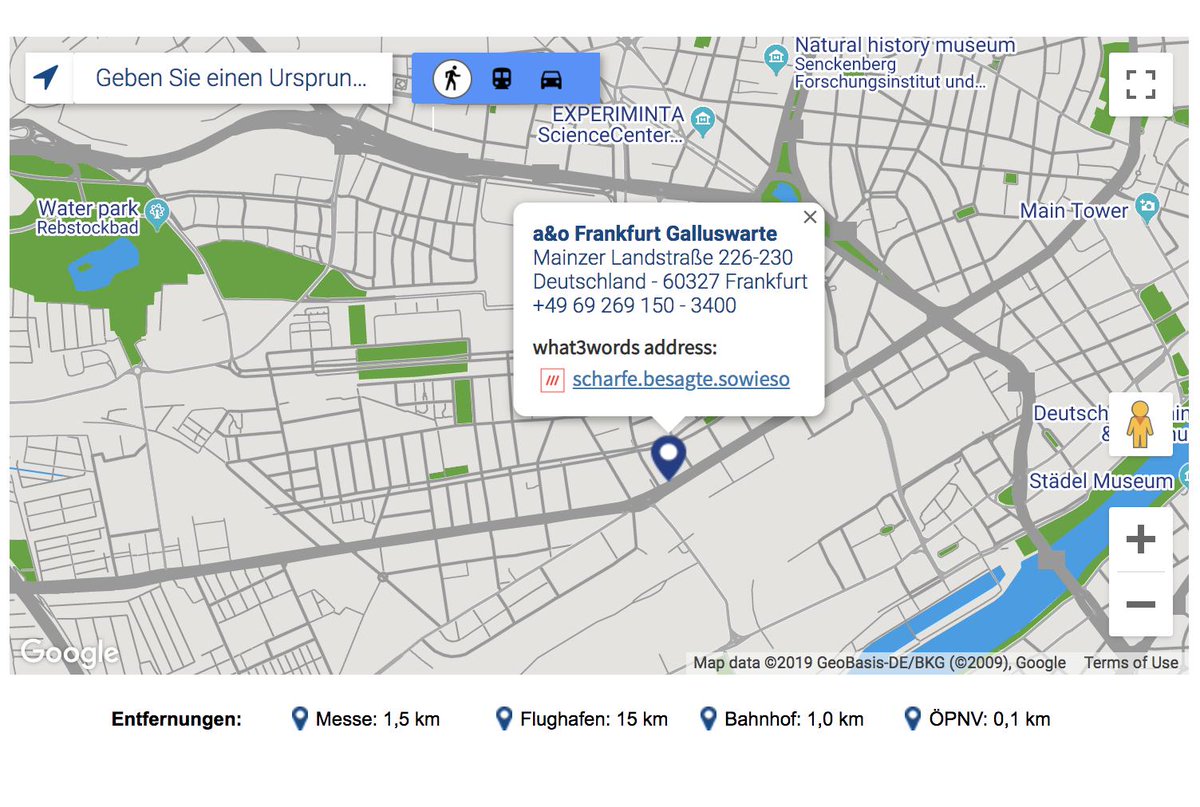Open scharfe.besagte.sowieso what3words link

click(x=681, y=380)
